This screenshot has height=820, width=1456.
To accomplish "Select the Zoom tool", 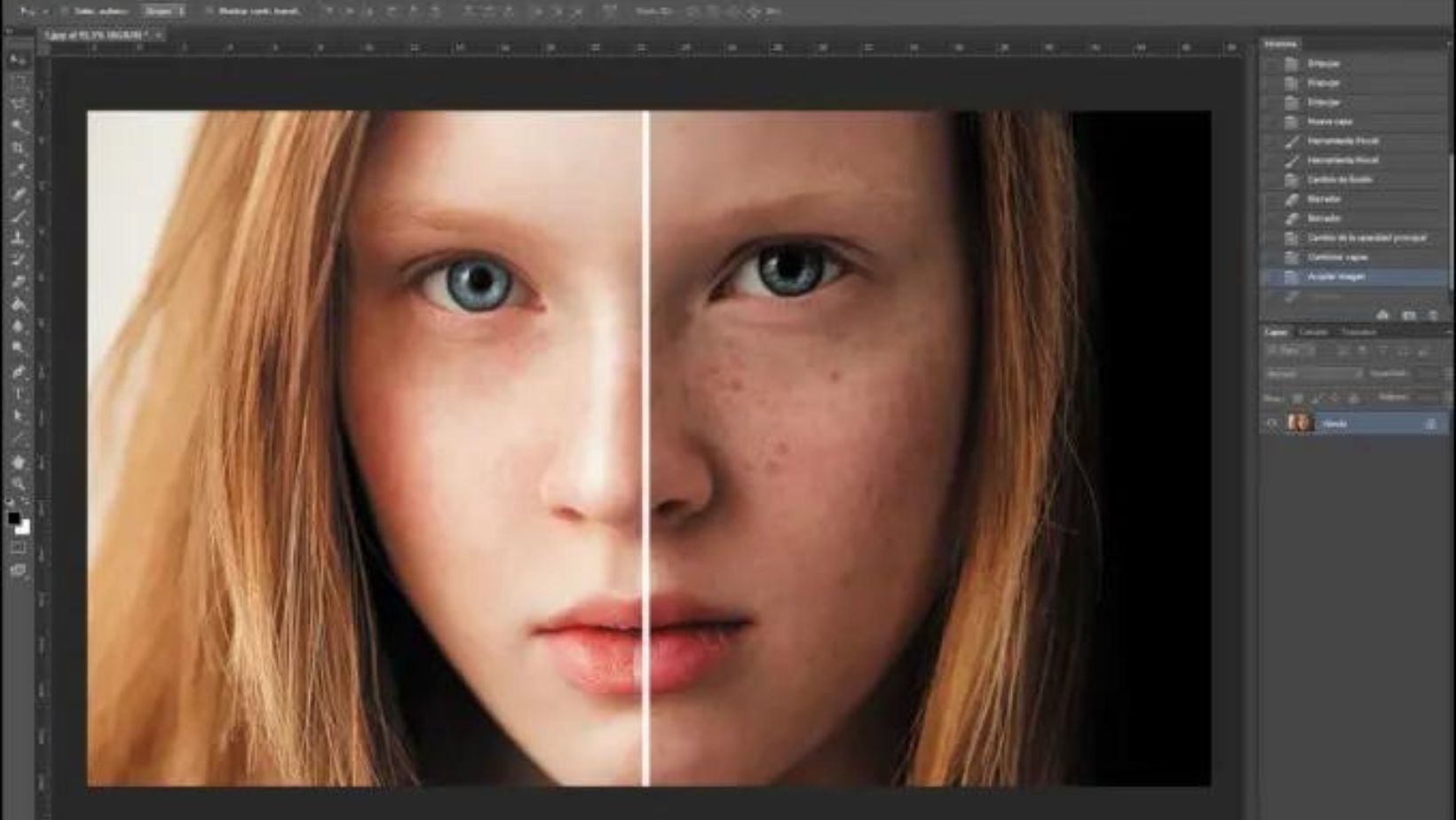I will (x=18, y=484).
